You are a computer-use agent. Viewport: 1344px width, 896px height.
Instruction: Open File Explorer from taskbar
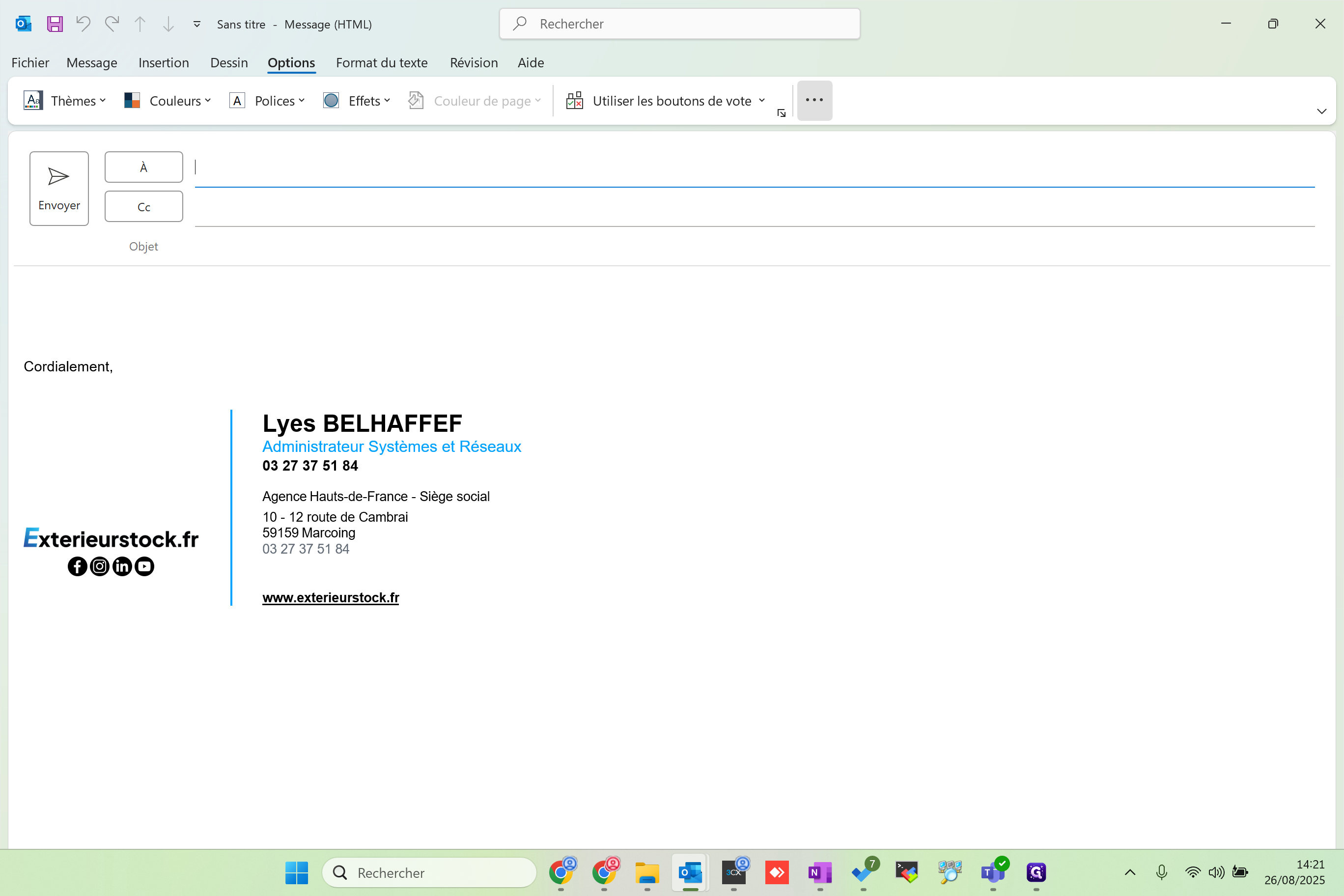(x=647, y=872)
